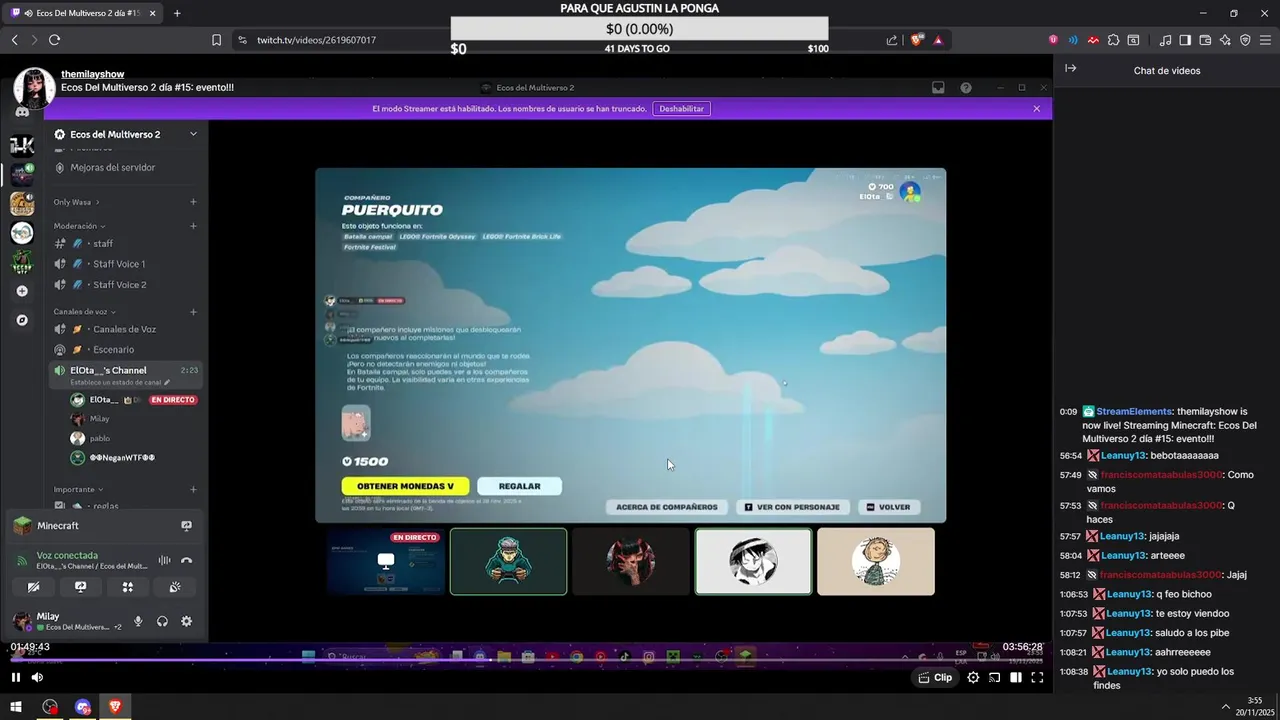Screen dimensions: 1280x720
Task: Reload the browser page
Action: (54, 40)
